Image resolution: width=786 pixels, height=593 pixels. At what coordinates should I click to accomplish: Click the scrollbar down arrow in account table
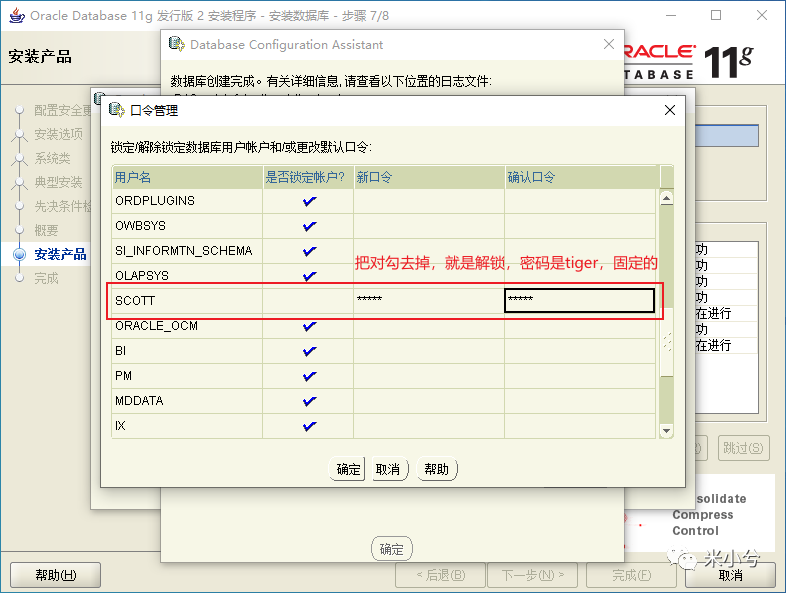click(666, 431)
